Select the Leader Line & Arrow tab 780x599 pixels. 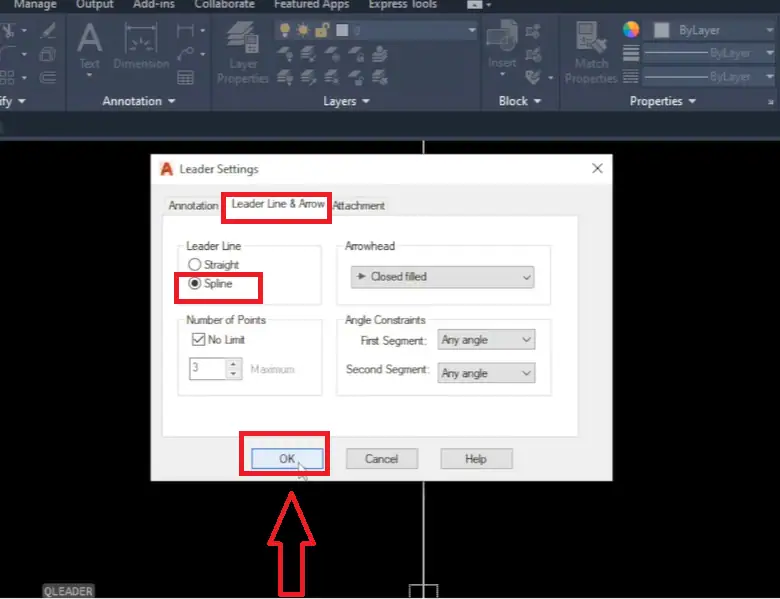[x=278, y=204]
